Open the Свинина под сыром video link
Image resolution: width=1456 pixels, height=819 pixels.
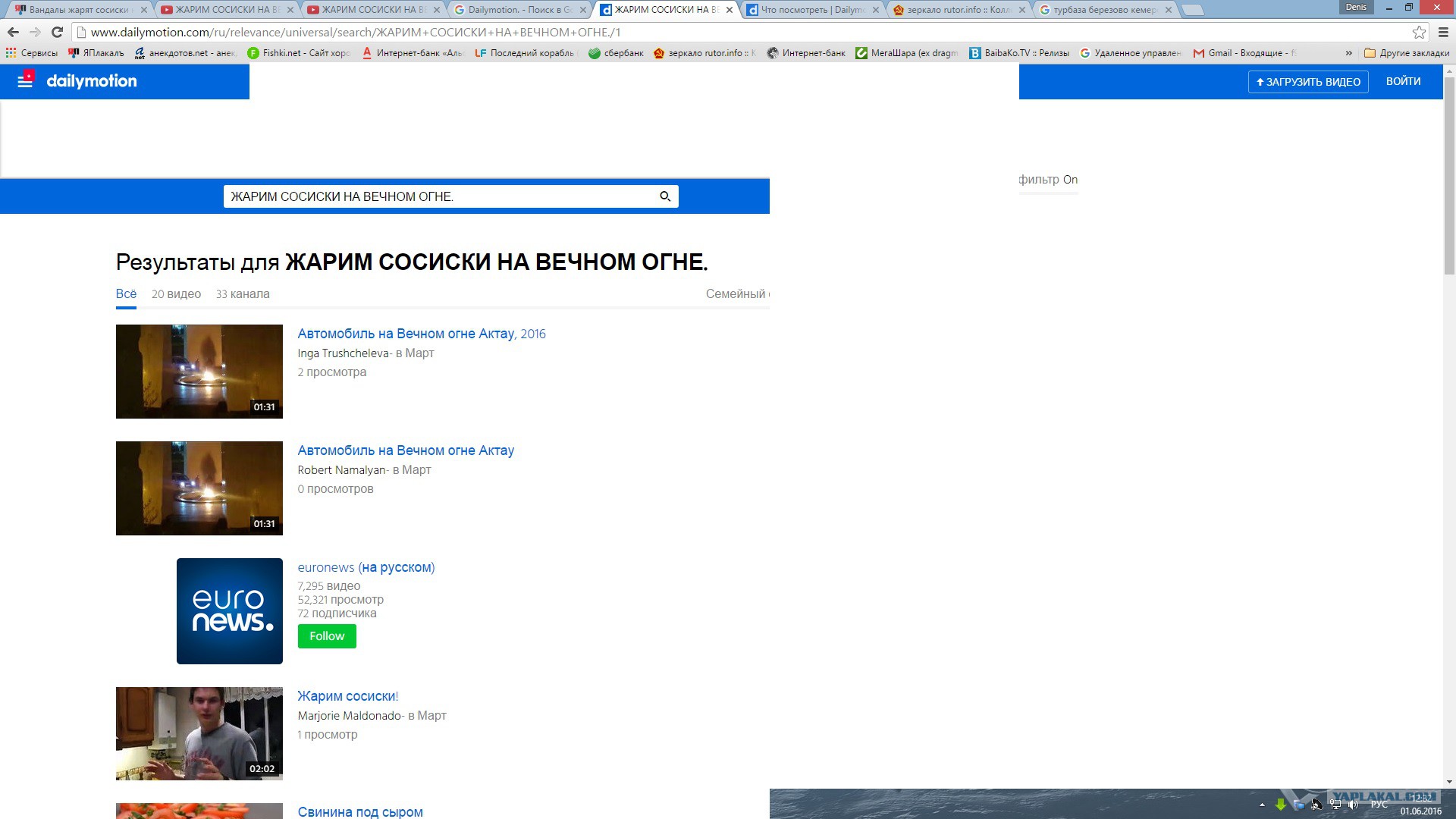(360, 812)
